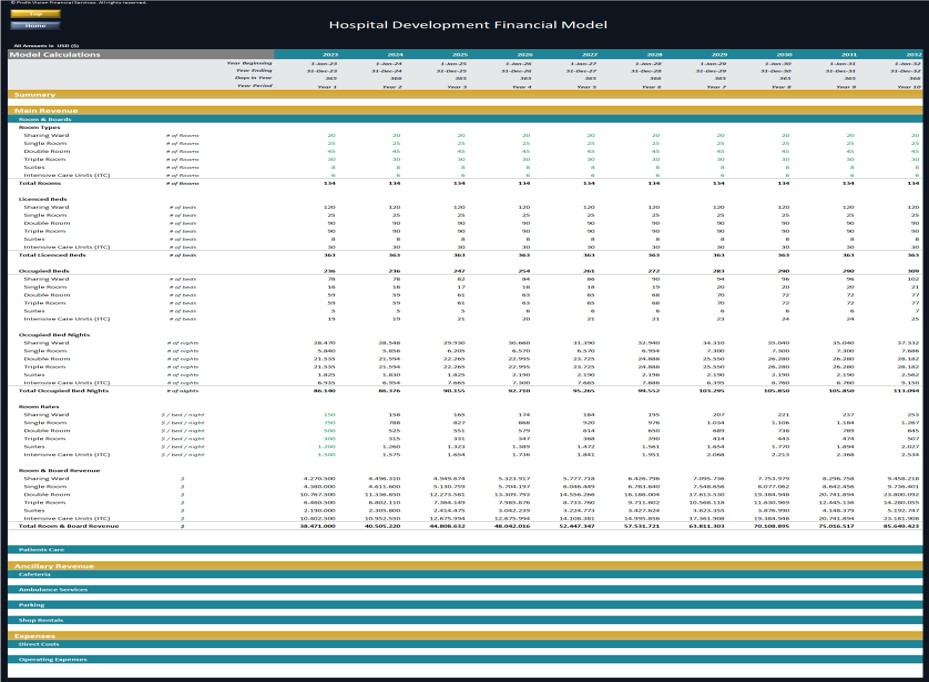Click the Sharing Ward room rate for 2023
Screen dimensions: 929x682
[x=330, y=414]
